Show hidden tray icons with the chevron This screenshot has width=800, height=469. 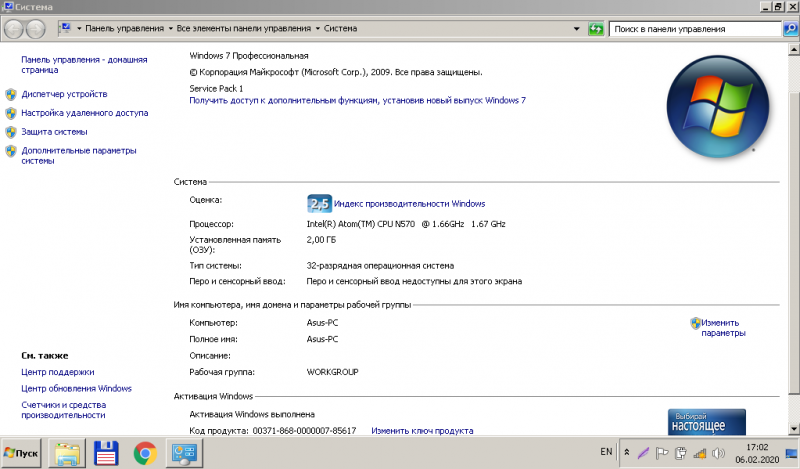coord(627,453)
